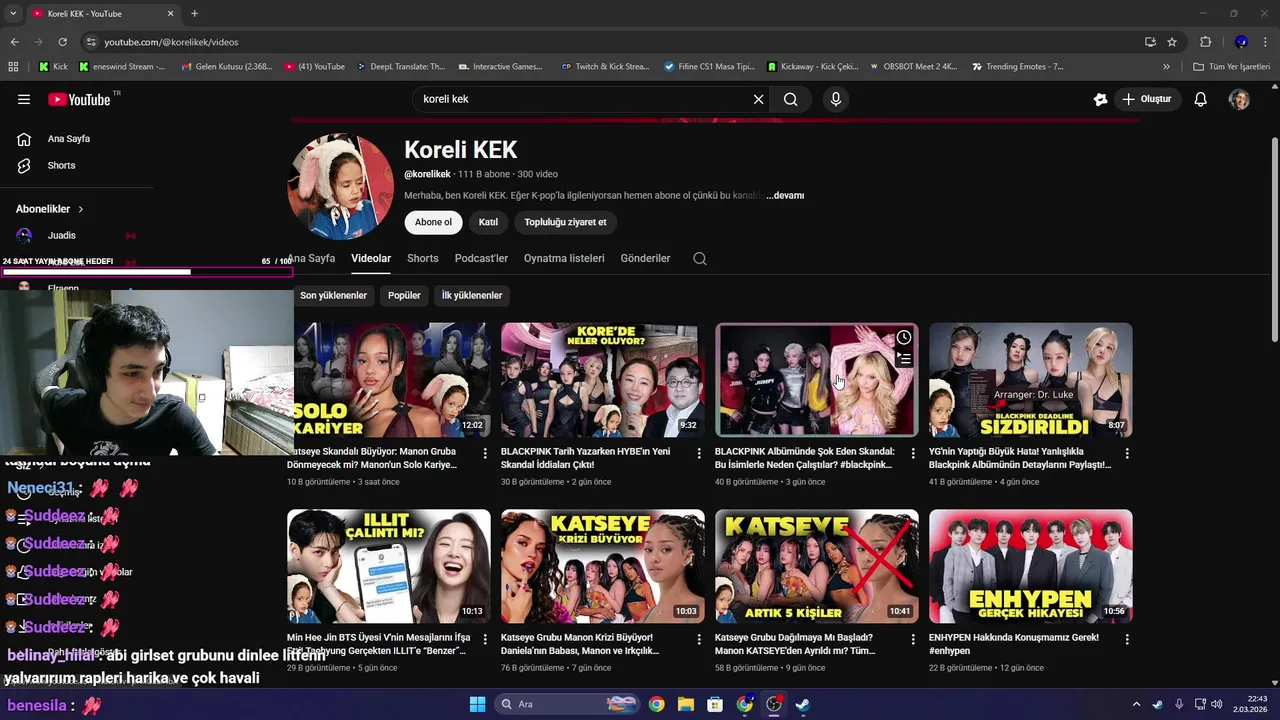
Task: Start voice search with the microphone
Action: 836,99
